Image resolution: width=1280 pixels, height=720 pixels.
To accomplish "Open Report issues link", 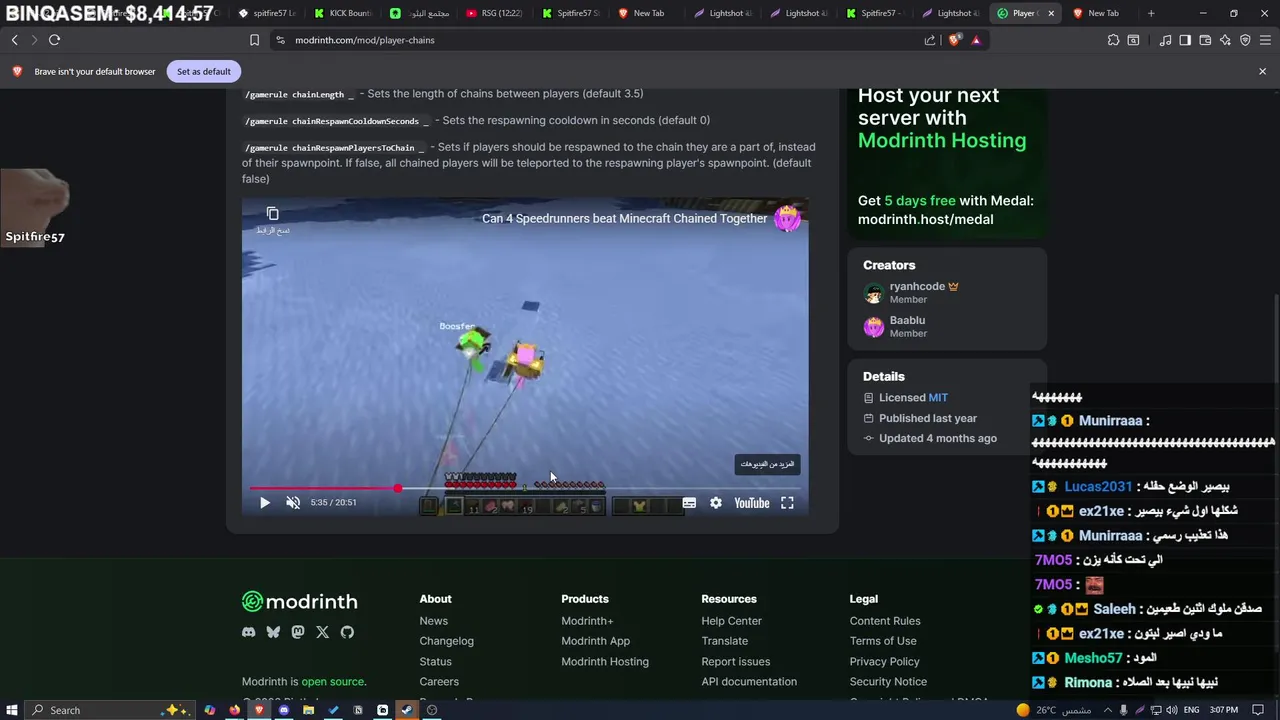I will point(735,662).
